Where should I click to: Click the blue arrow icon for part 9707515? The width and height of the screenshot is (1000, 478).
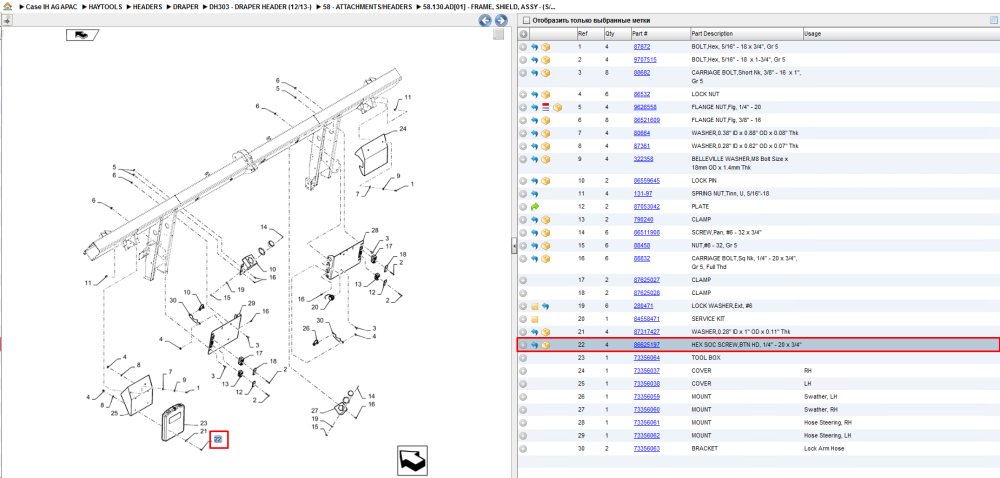(x=534, y=60)
